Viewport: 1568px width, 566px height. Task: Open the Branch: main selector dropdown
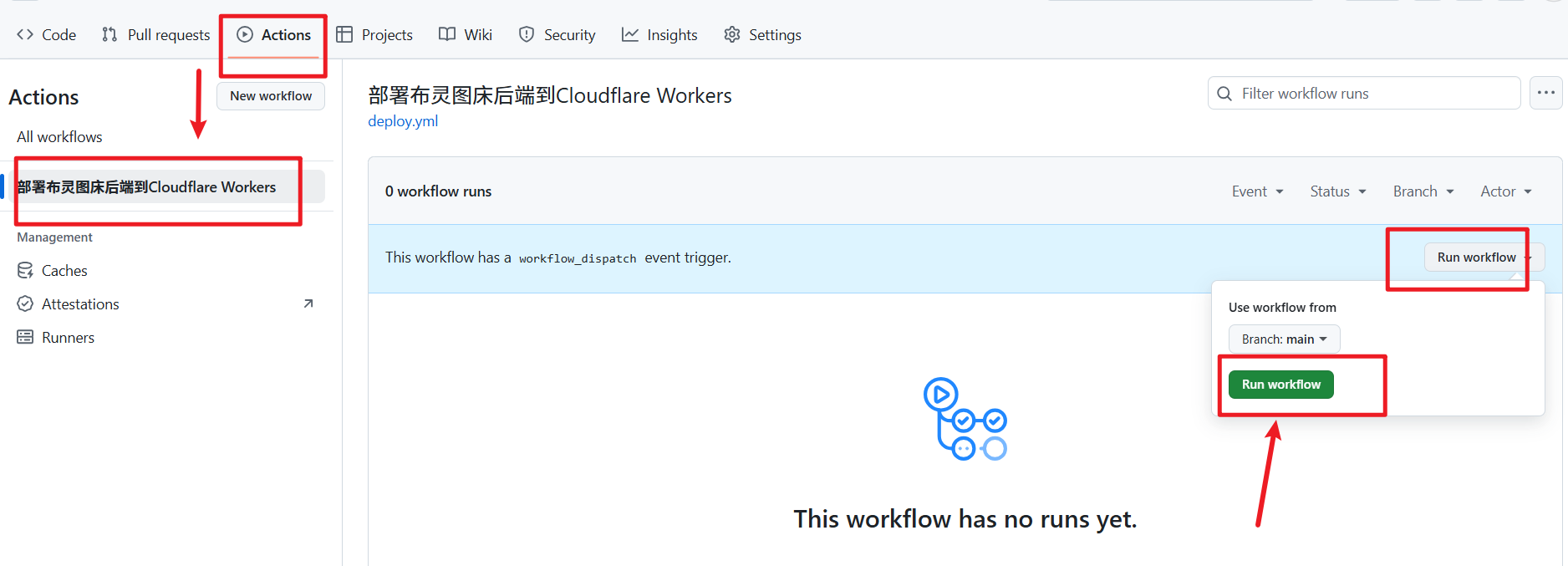pos(1284,339)
